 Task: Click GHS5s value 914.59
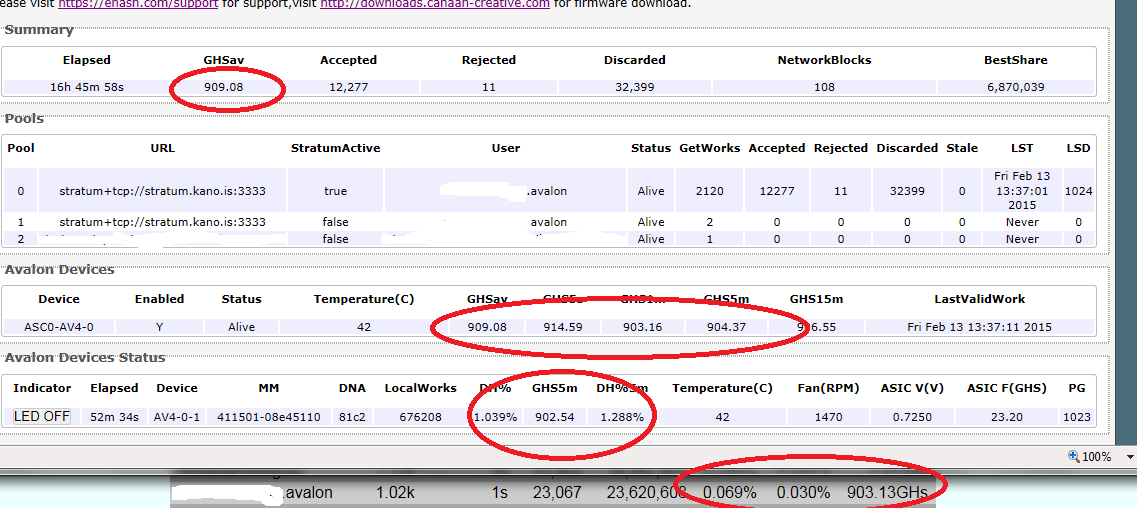click(563, 327)
